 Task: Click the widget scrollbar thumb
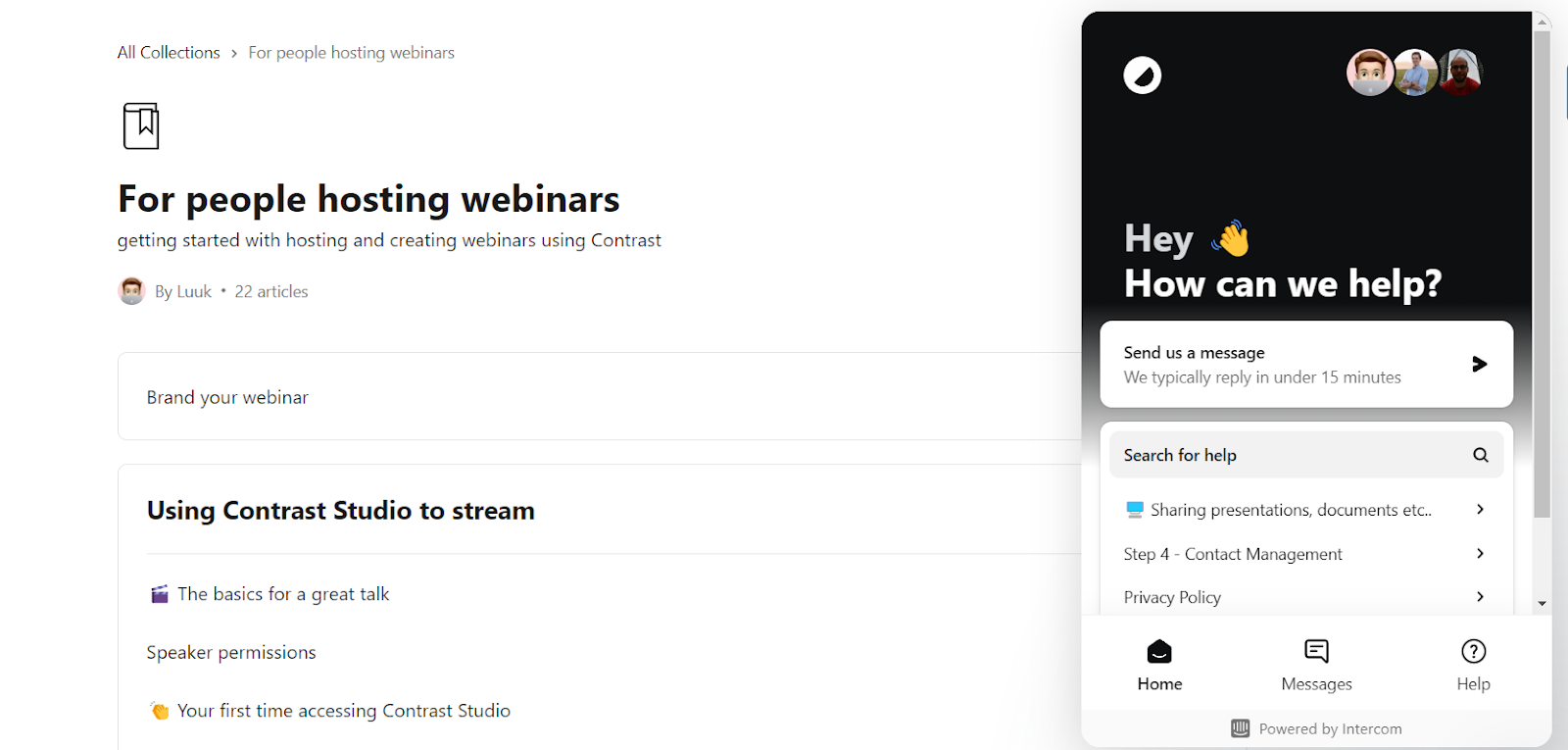pyautogui.click(x=1542, y=274)
